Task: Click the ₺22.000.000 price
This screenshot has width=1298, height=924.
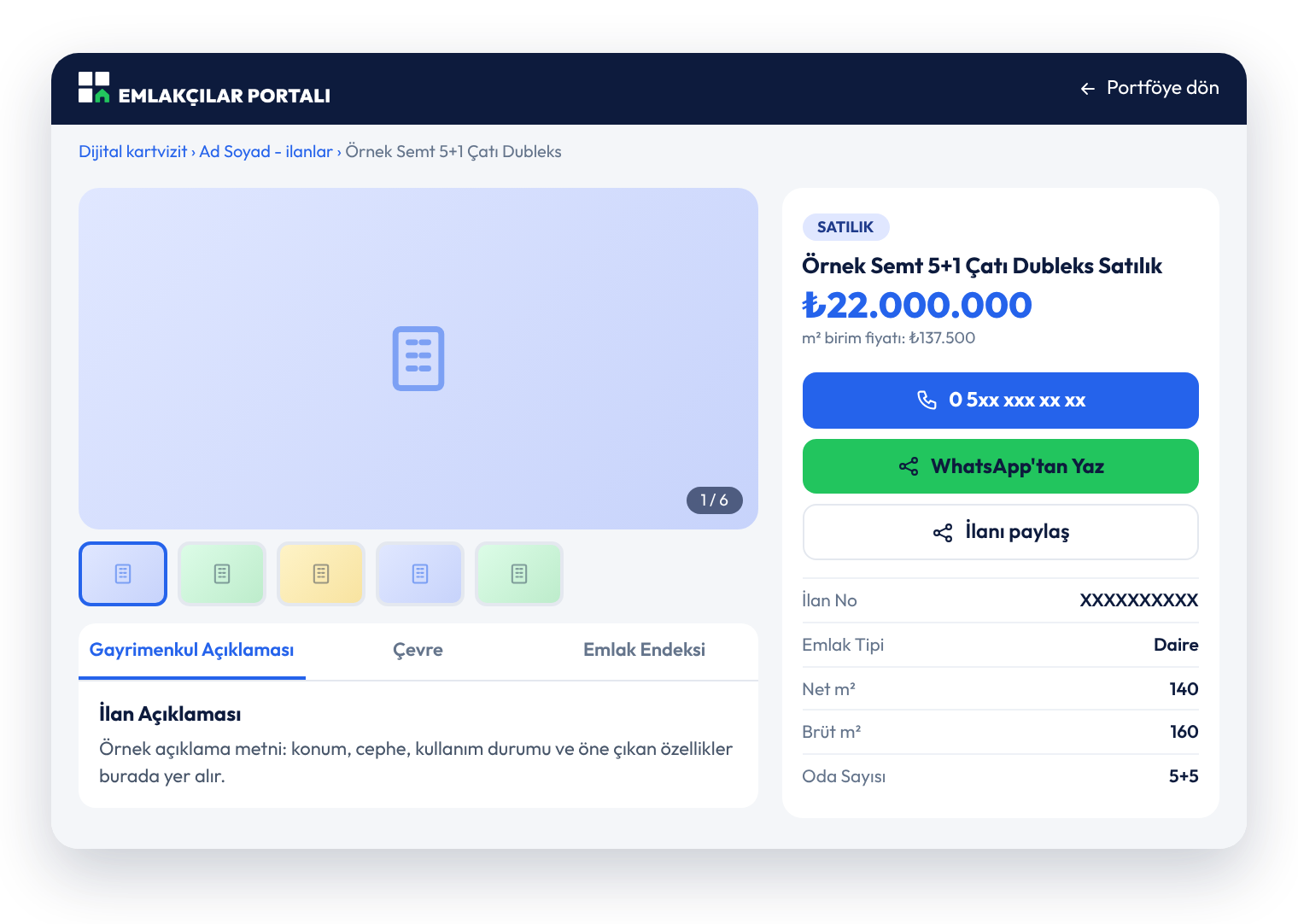Action: (917, 306)
